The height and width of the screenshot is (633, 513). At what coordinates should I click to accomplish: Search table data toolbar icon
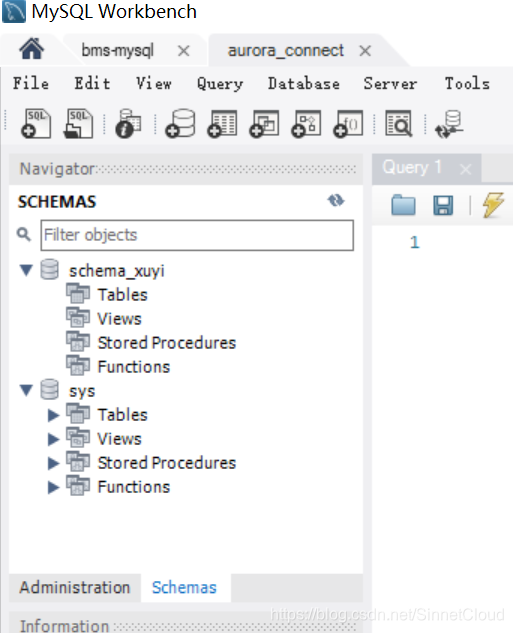point(399,124)
